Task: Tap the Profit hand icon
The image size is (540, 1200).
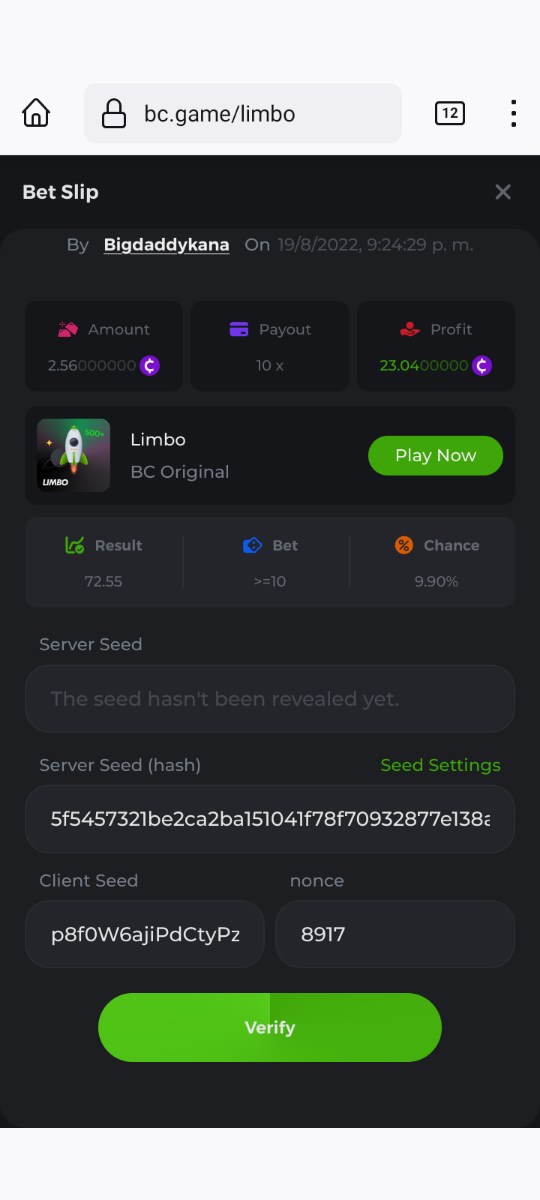Action: click(x=409, y=329)
